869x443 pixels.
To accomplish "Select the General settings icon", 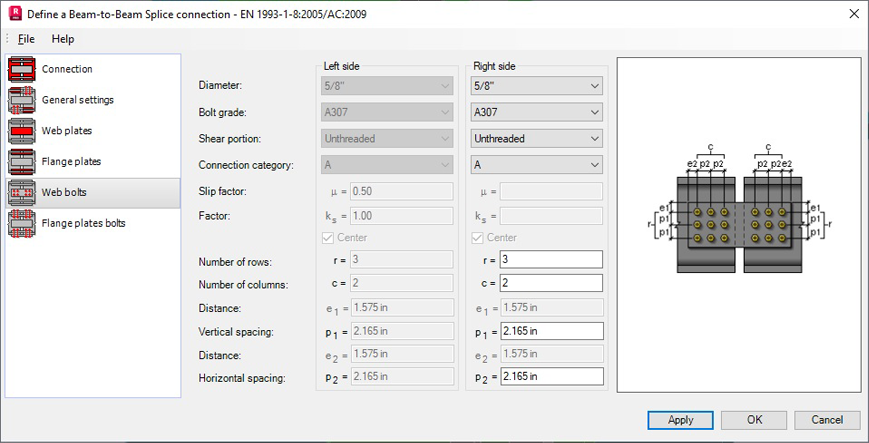I will coord(22,100).
